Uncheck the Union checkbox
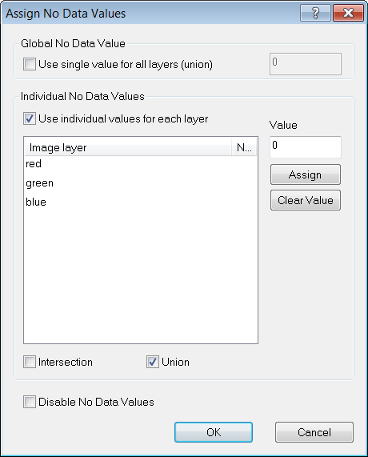 152,362
